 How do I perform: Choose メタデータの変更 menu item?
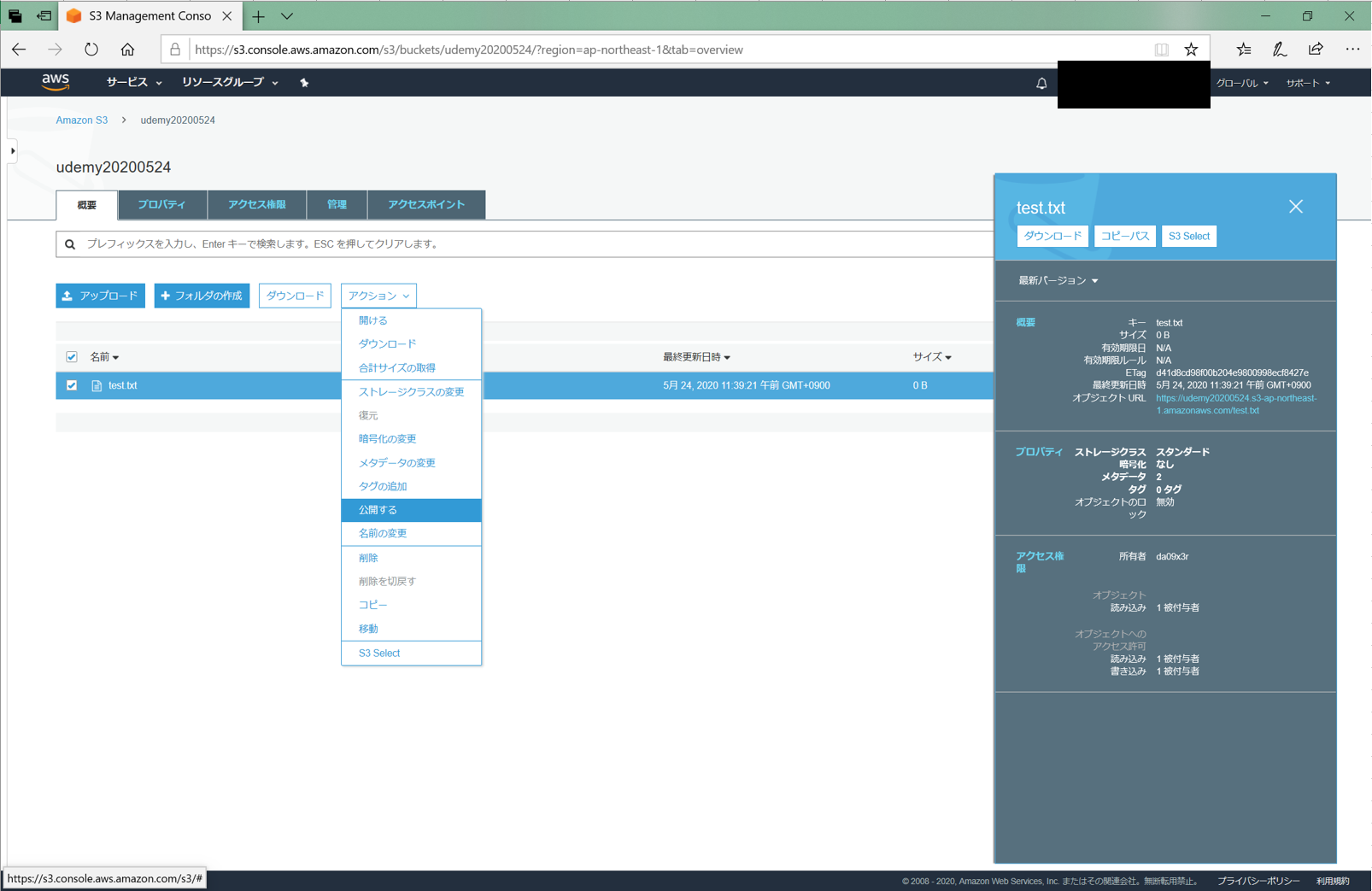click(411, 463)
